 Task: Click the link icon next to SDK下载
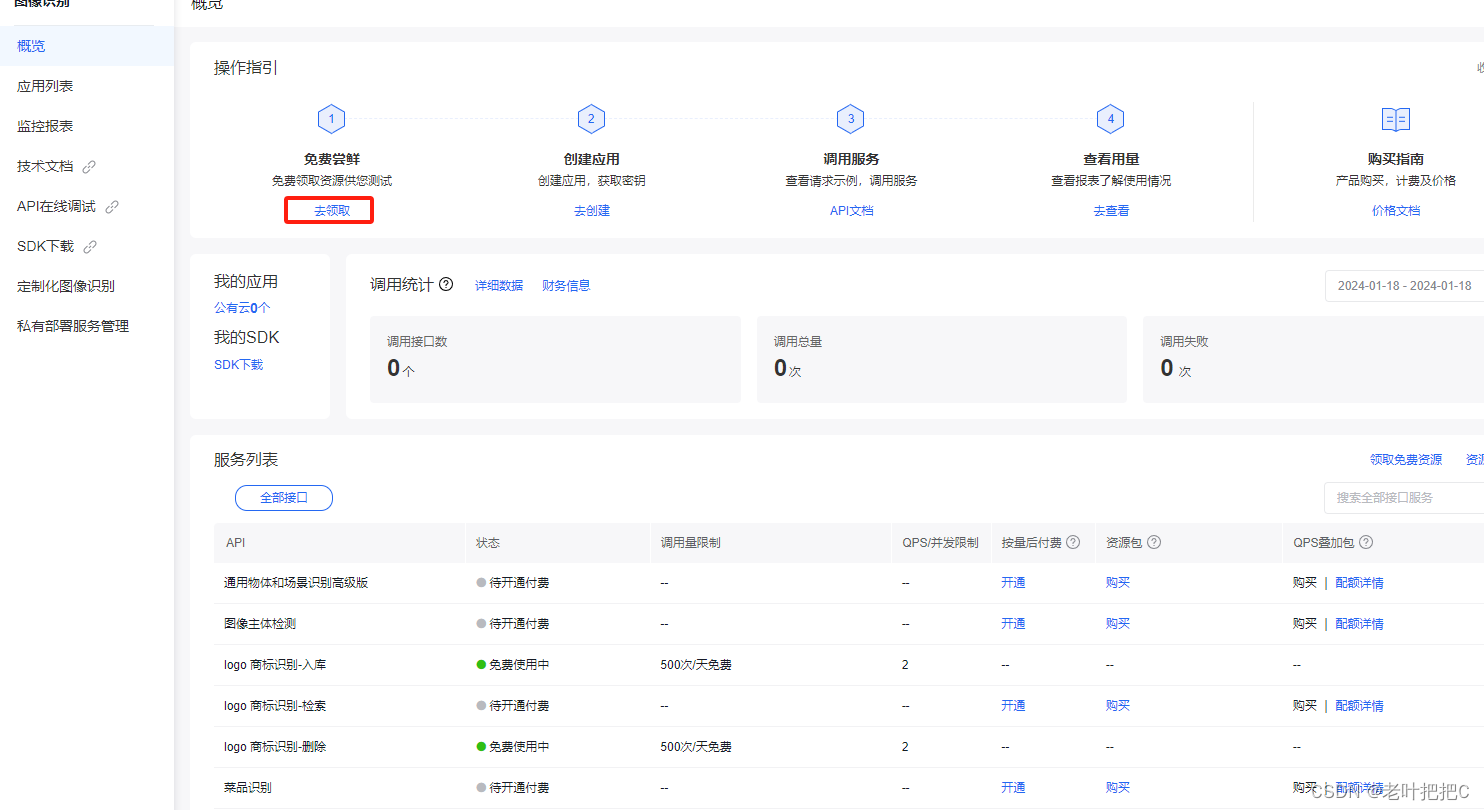pyautogui.click(x=89, y=245)
